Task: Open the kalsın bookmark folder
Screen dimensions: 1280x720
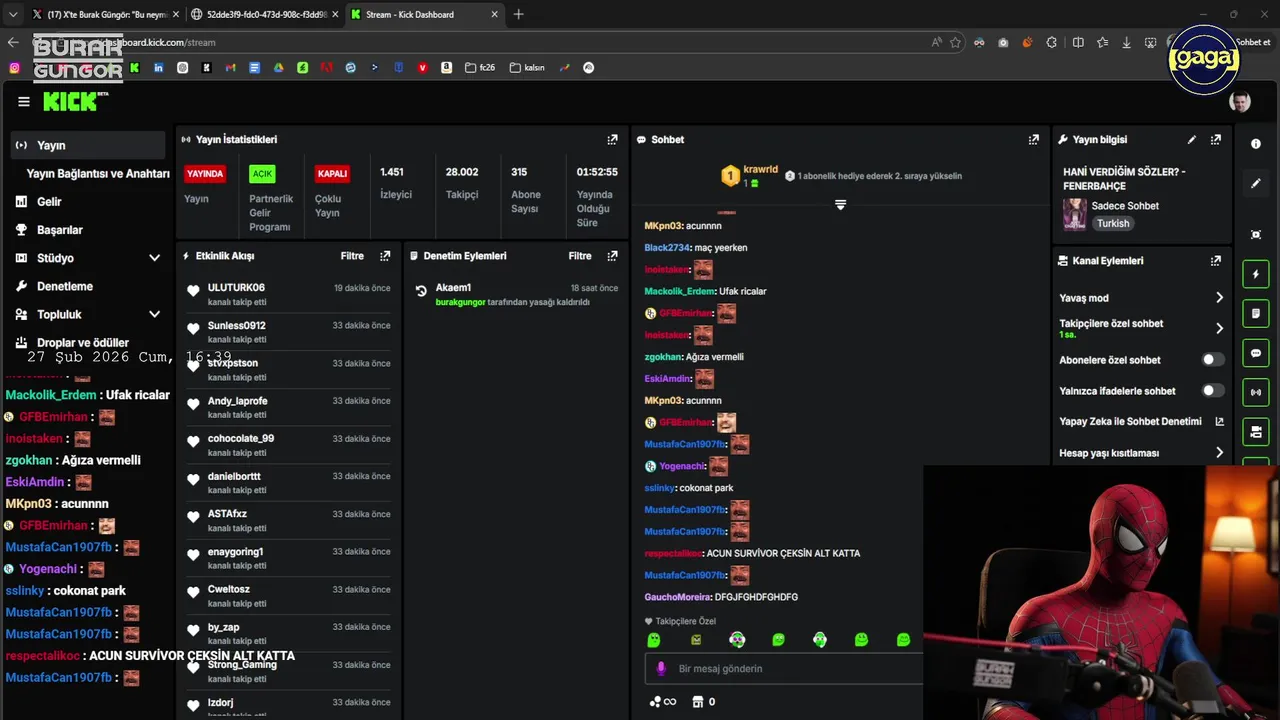Action: coord(527,68)
